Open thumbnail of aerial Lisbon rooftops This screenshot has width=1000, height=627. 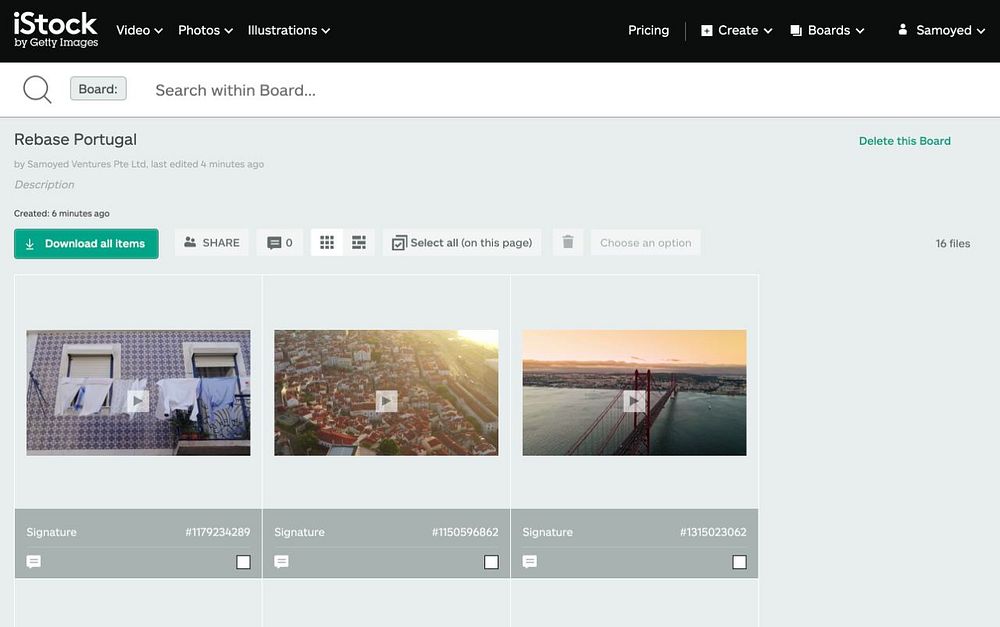(386, 392)
